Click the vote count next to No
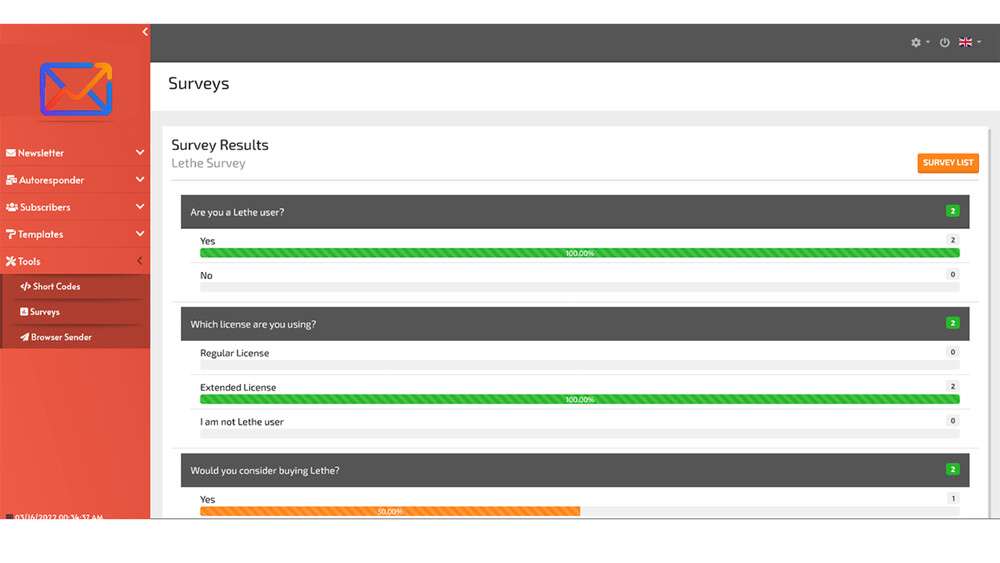The width and height of the screenshot is (1000, 563). [x=953, y=274]
